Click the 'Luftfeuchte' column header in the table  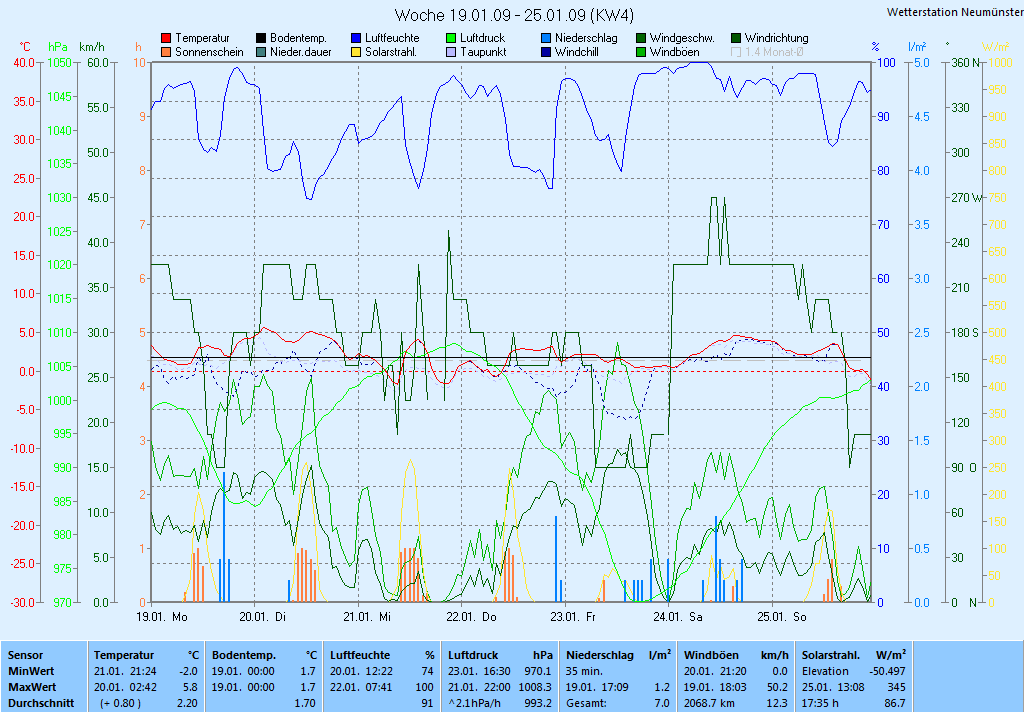pyautogui.click(x=360, y=655)
